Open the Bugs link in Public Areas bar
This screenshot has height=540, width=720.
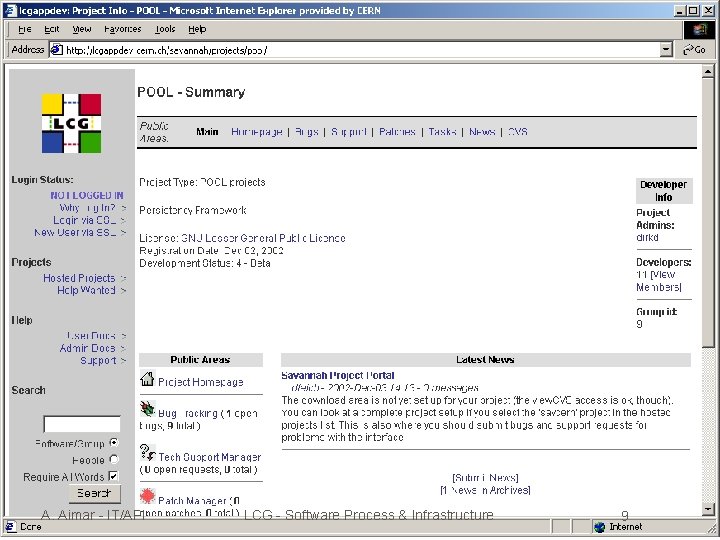click(x=307, y=132)
